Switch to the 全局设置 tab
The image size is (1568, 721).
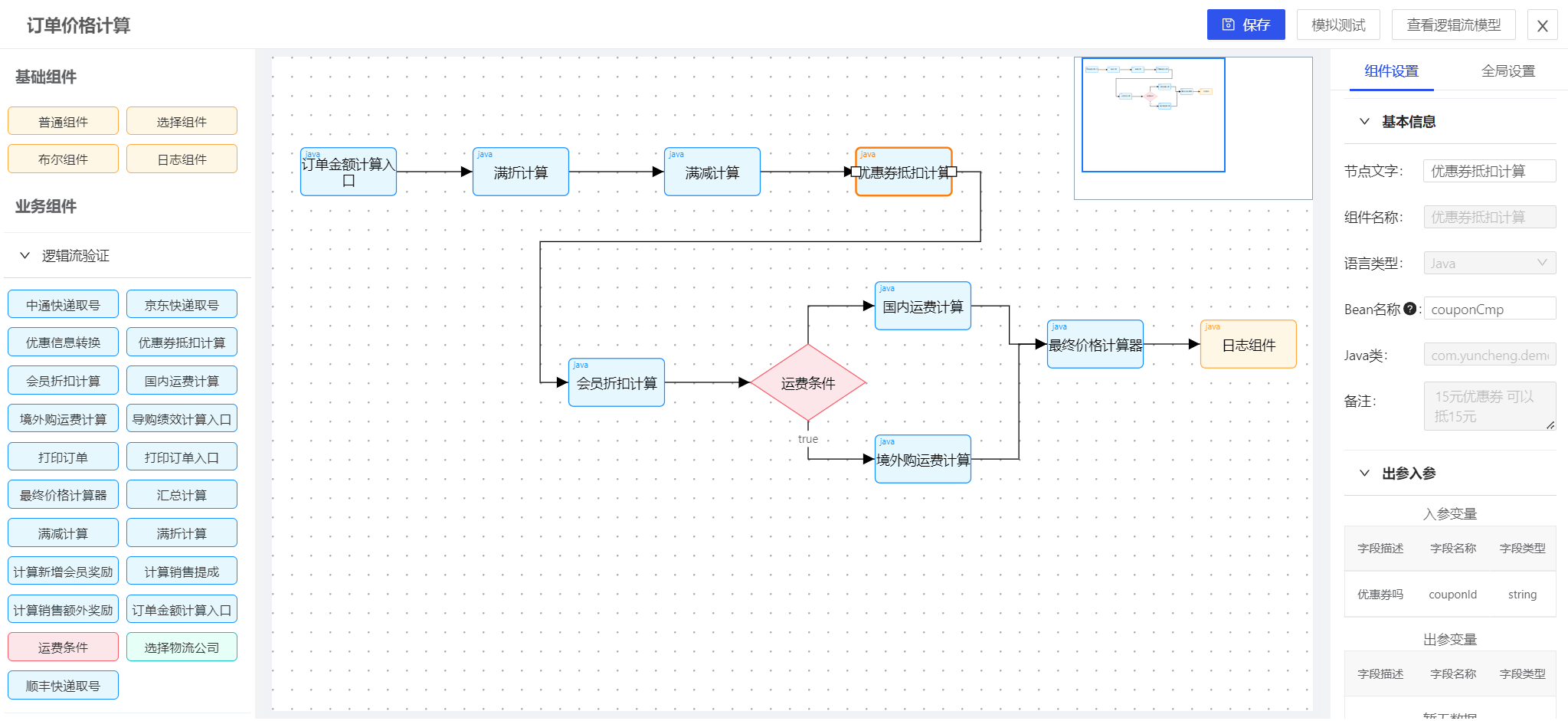tap(1507, 71)
